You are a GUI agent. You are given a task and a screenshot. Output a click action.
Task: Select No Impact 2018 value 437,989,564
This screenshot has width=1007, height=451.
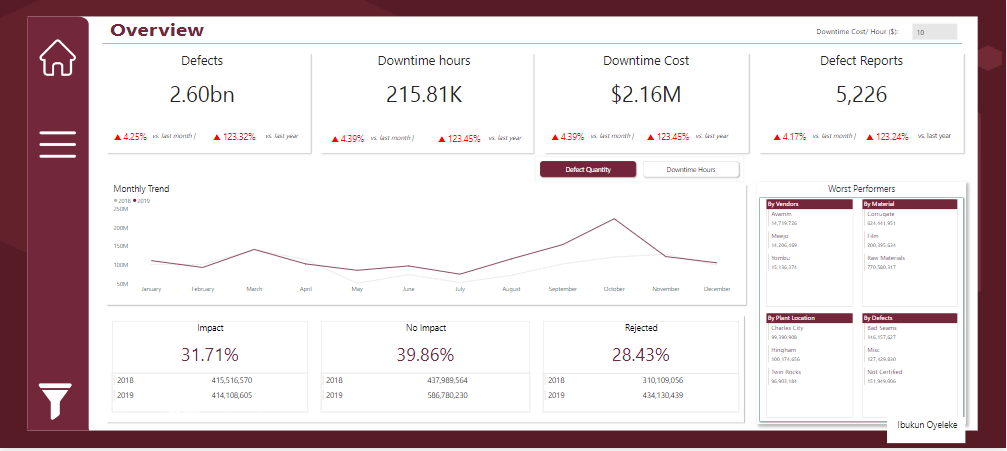447,380
